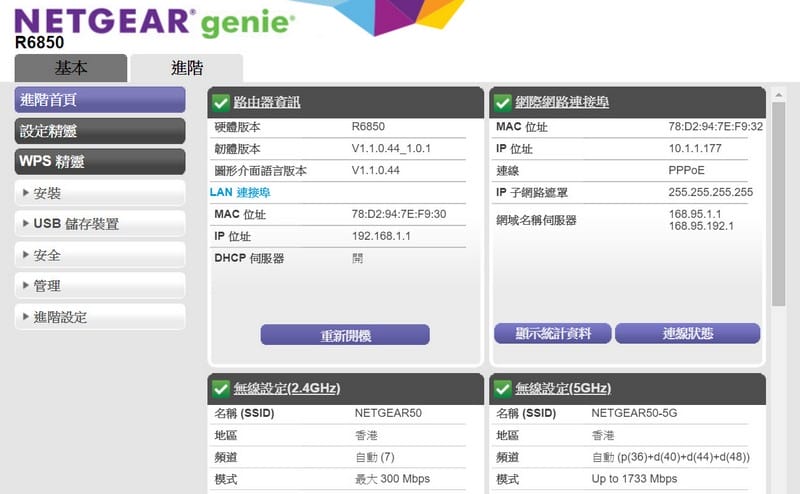Click green checkmark icon of 網際網路連接埠 panel
800x494 pixels.
(x=503, y=103)
